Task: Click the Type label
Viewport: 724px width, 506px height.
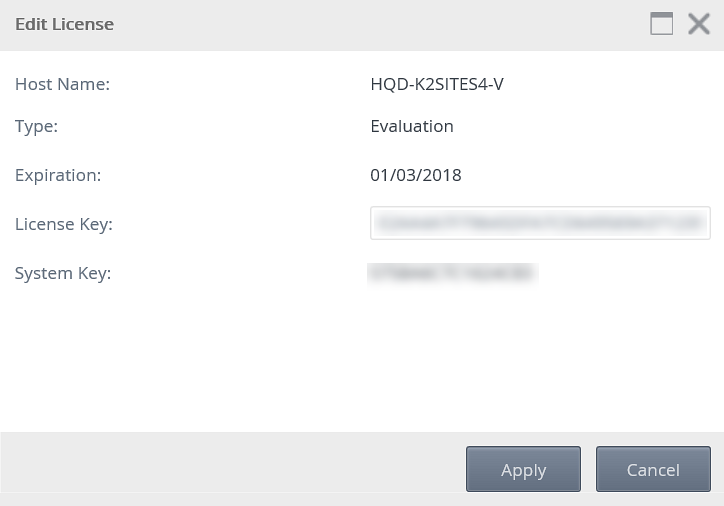Action: pos(37,126)
